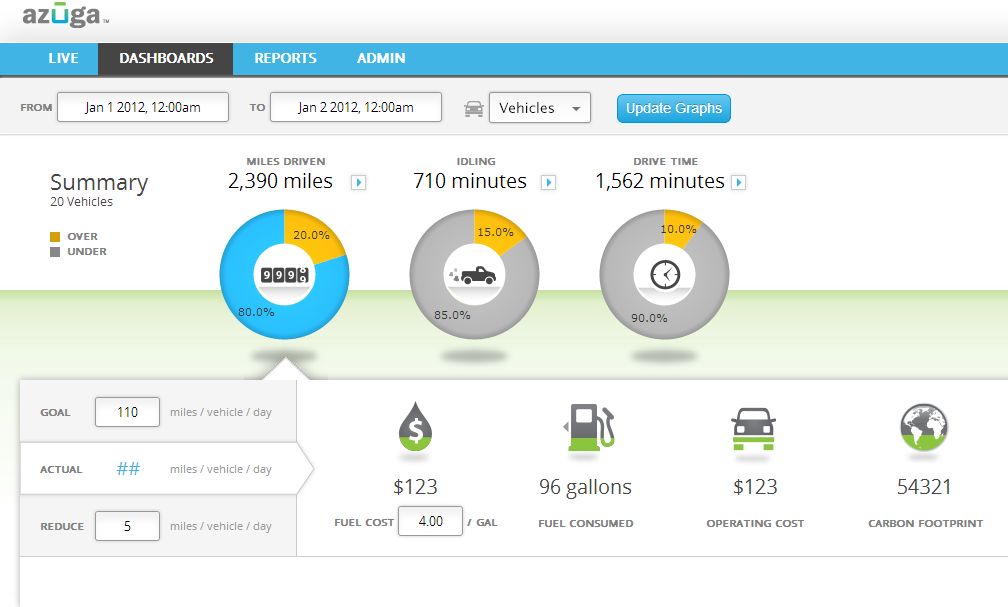Edit the REDUCE miles input field

[x=127, y=526]
